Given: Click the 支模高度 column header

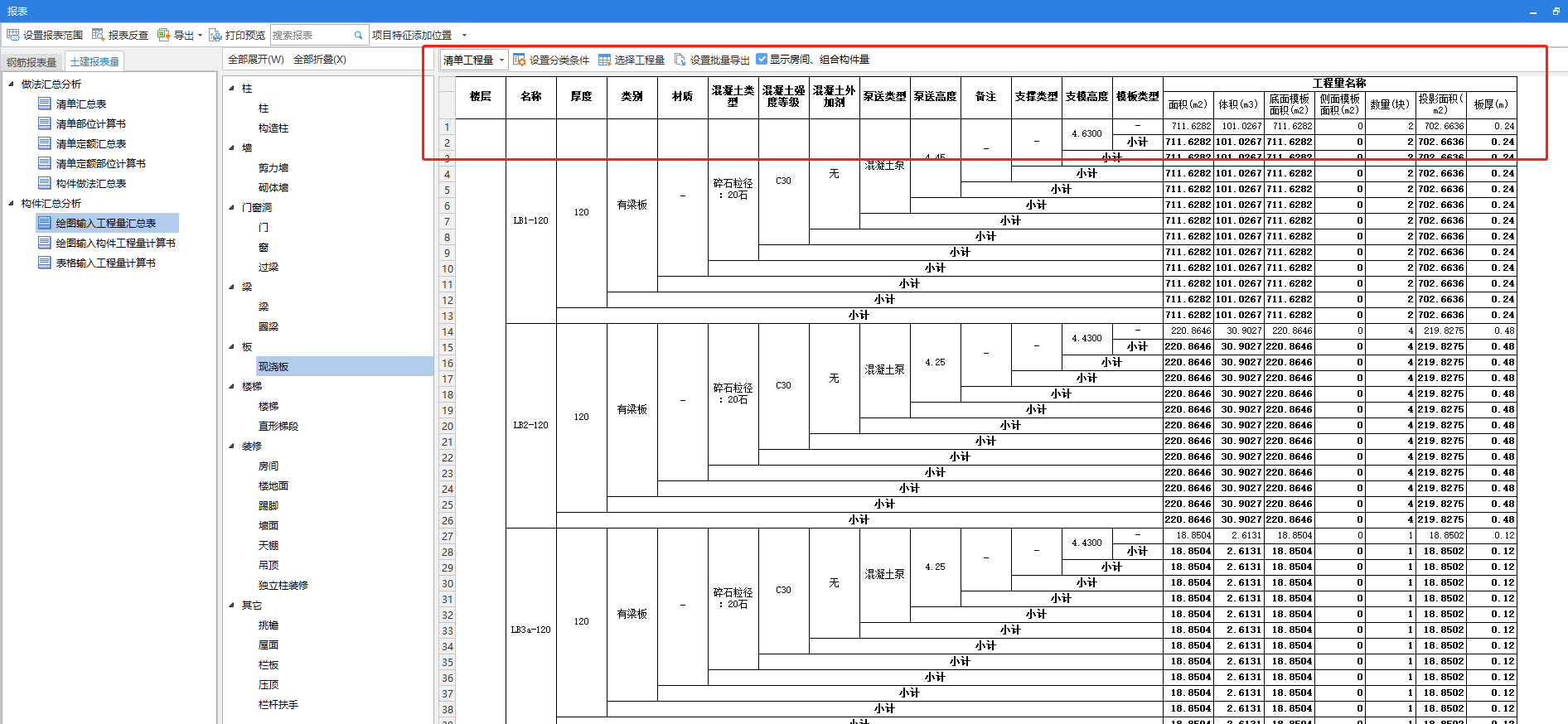Looking at the screenshot, I should (1087, 96).
